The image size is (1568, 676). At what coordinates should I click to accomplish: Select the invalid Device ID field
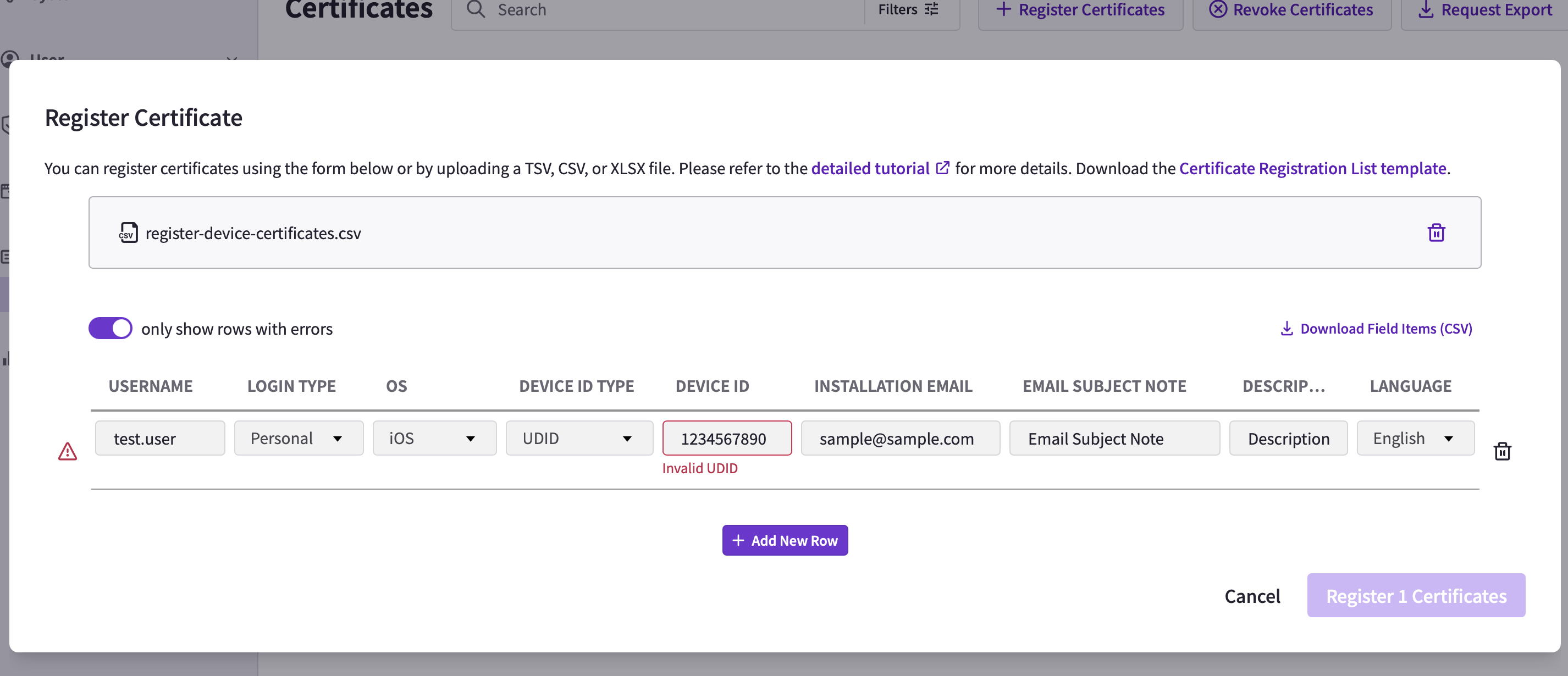click(727, 437)
